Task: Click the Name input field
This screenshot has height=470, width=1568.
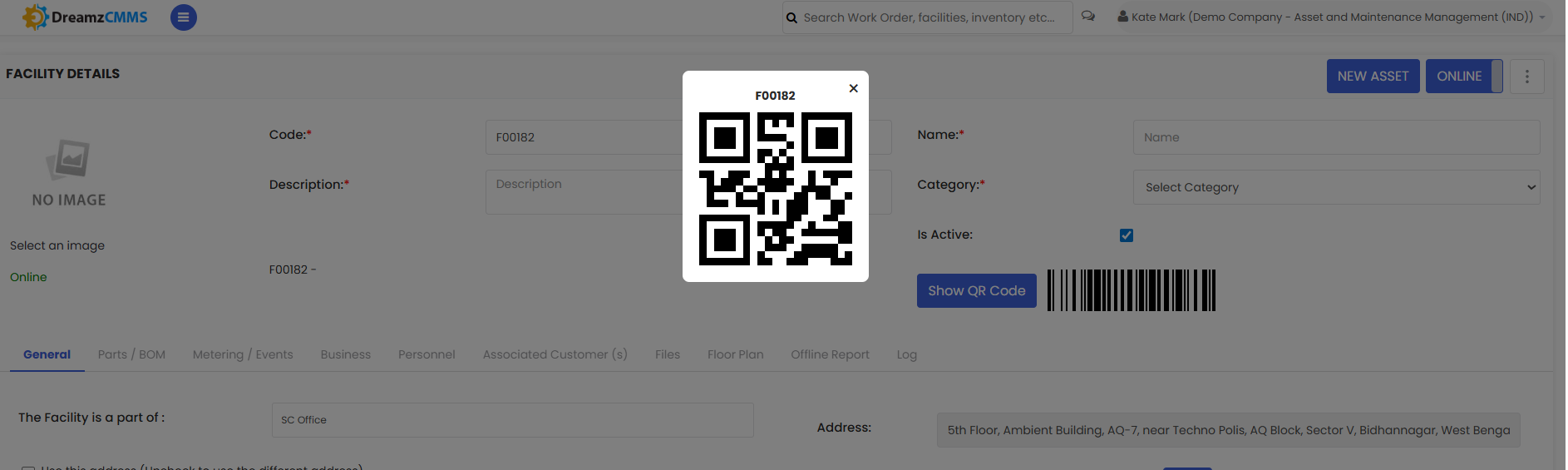Action: tap(1336, 137)
